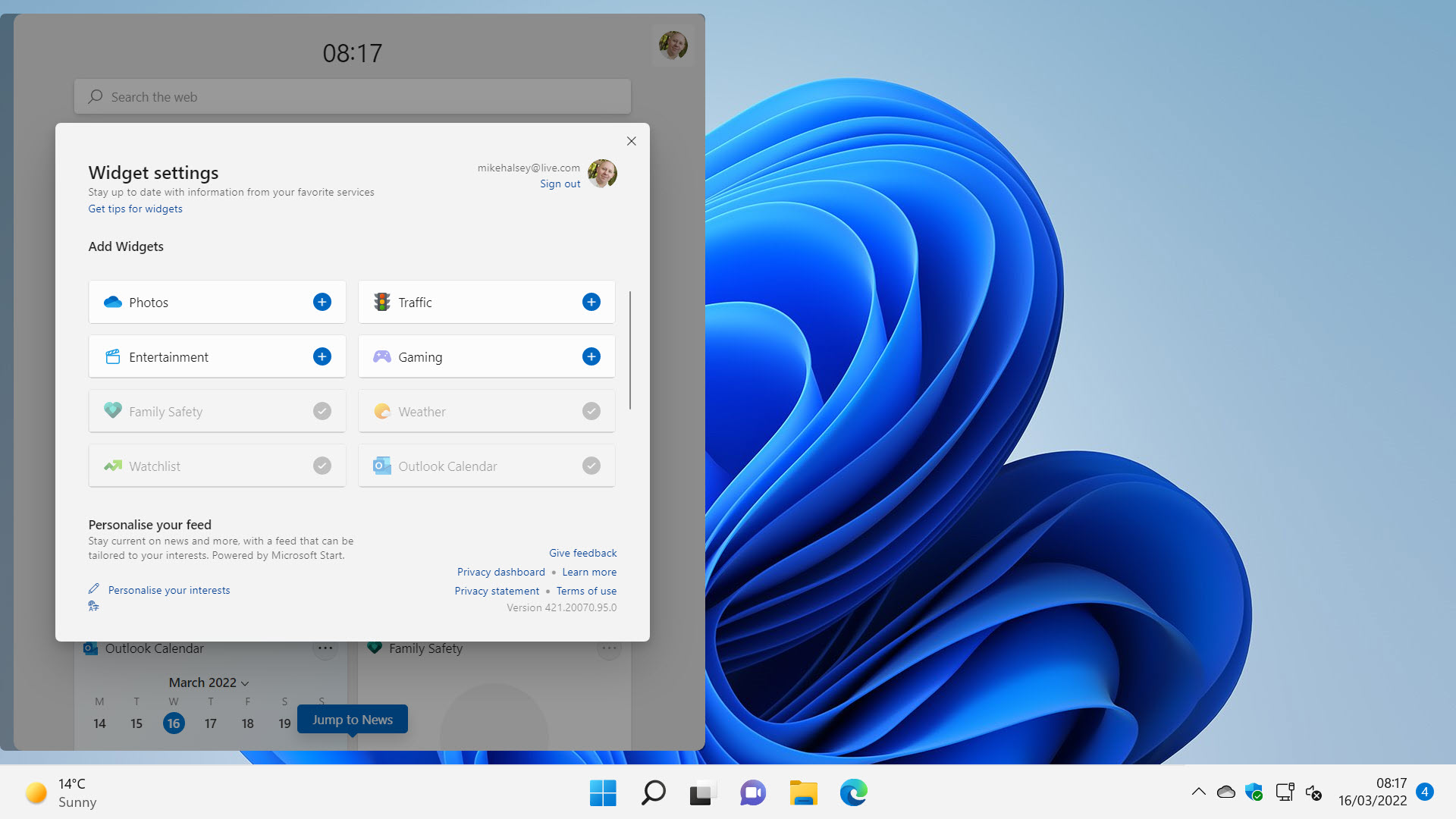
Task: Add the Entertainment widget with its plus icon
Action: point(322,356)
